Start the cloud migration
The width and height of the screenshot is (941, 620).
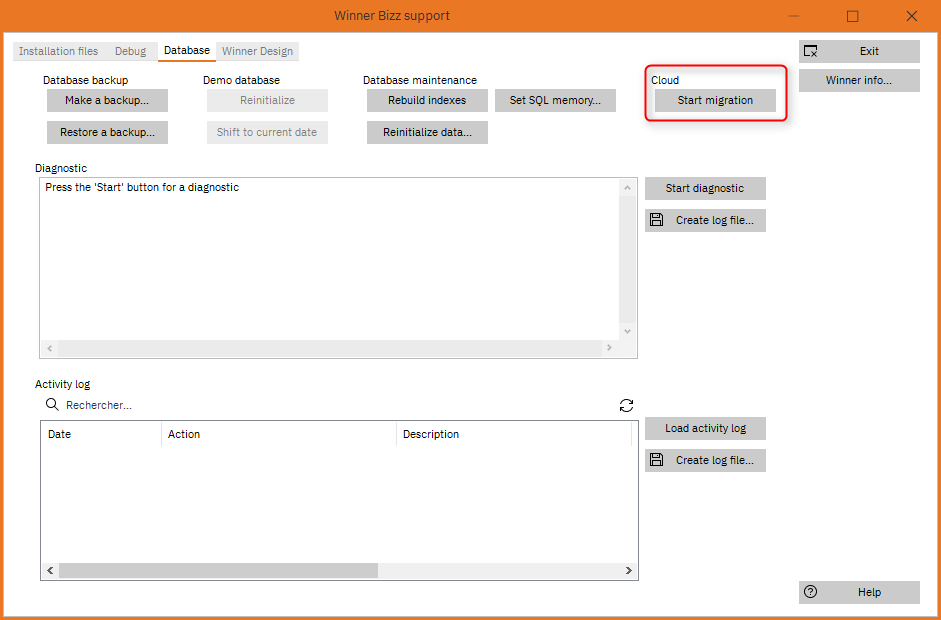coord(715,100)
